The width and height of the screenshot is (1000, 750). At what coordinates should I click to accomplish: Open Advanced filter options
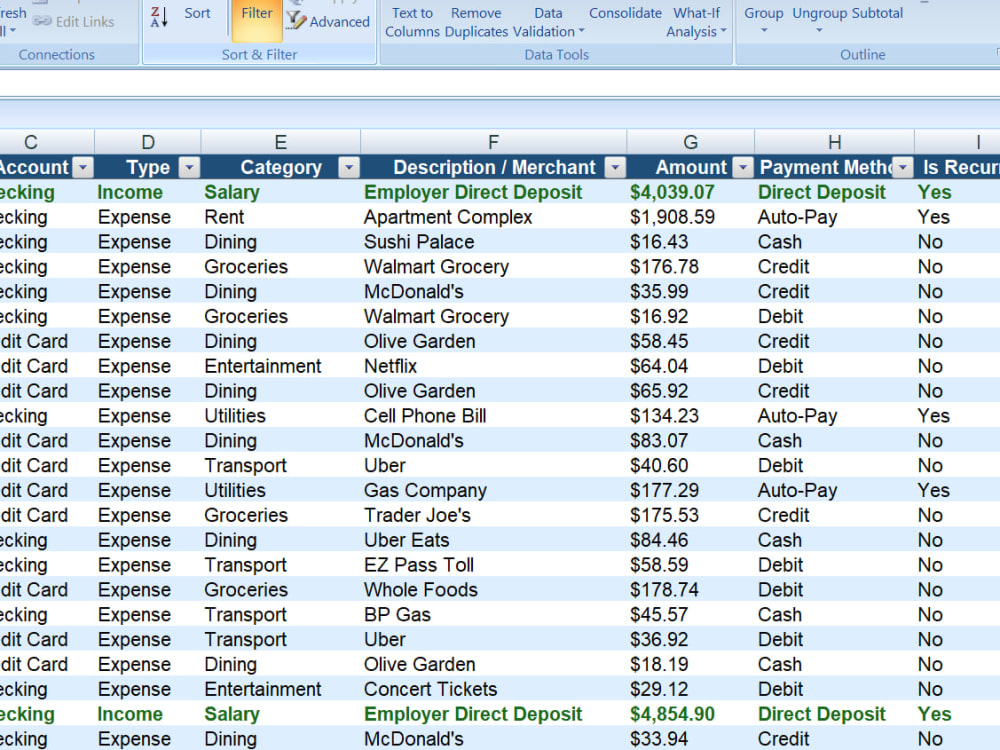(328, 21)
